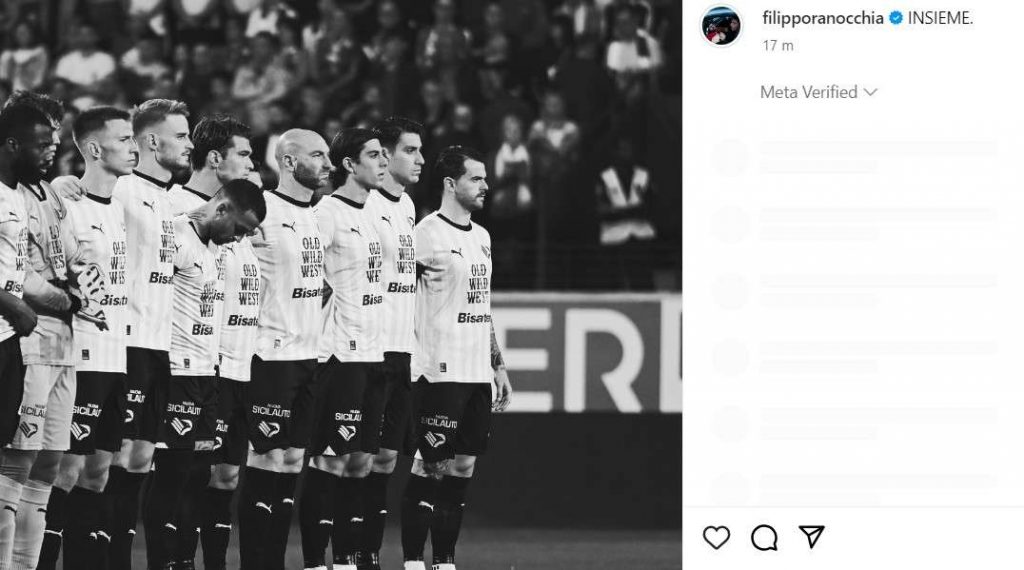
Task: Click the chevron beside Meta Verified
Action: click(x=871, y=92)
